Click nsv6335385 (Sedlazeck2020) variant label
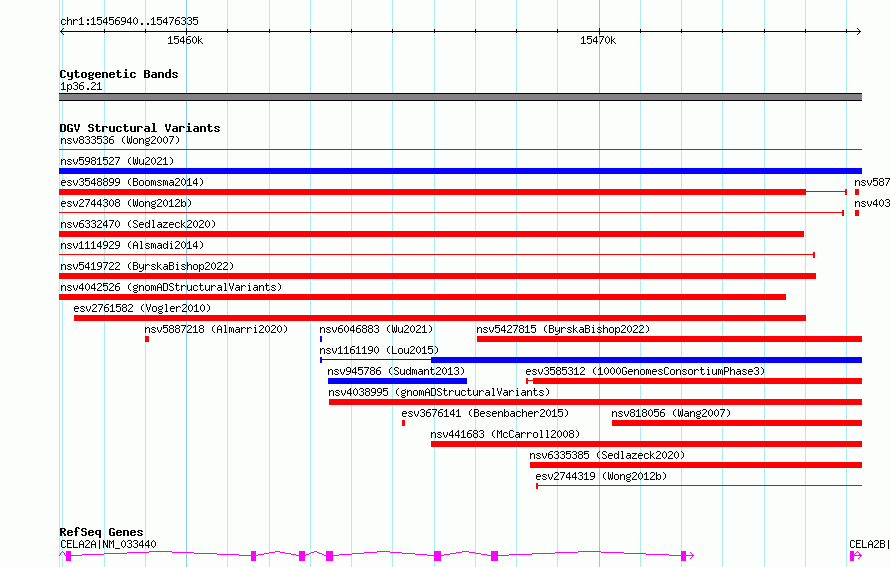The width and height of the screenshot is (890, 567). pyautogui.click(x=607, y=455)
